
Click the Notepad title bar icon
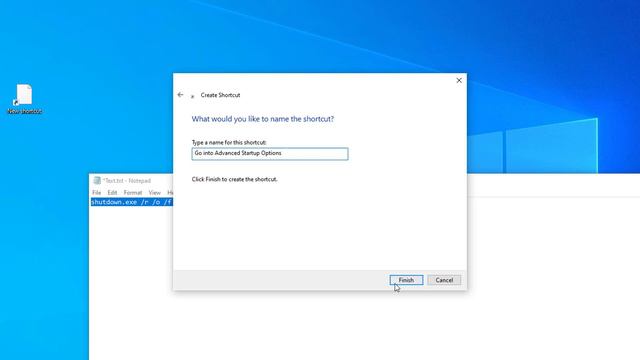click(x=97, y=180)
